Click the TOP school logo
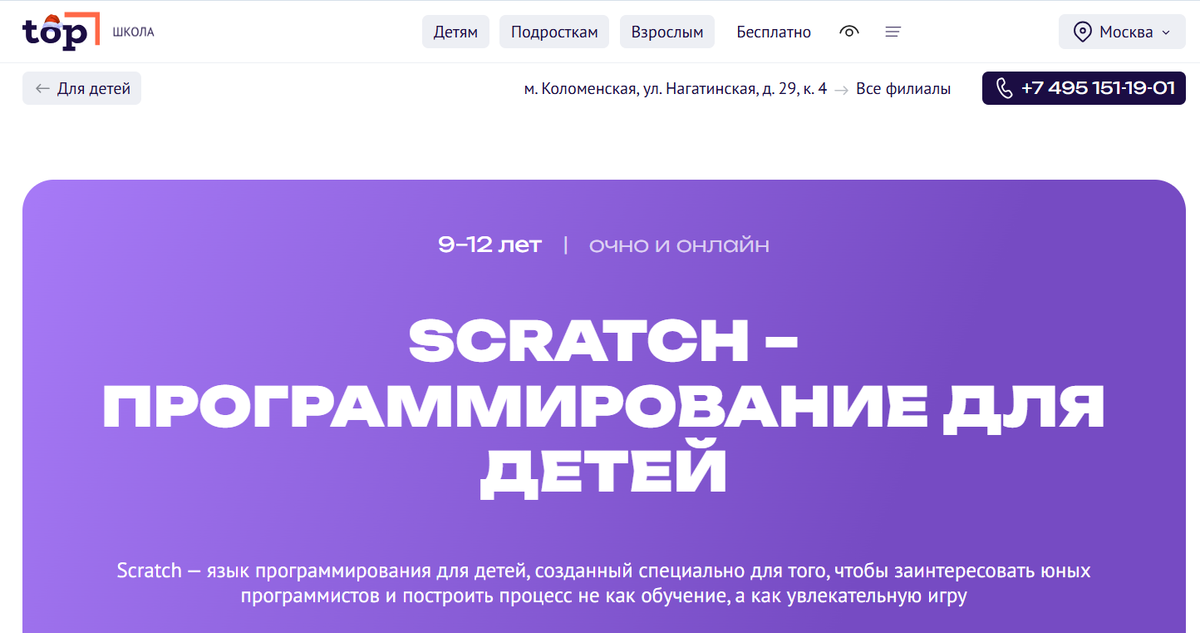This screenshot has width=1200, height=633. pos(61,31)
